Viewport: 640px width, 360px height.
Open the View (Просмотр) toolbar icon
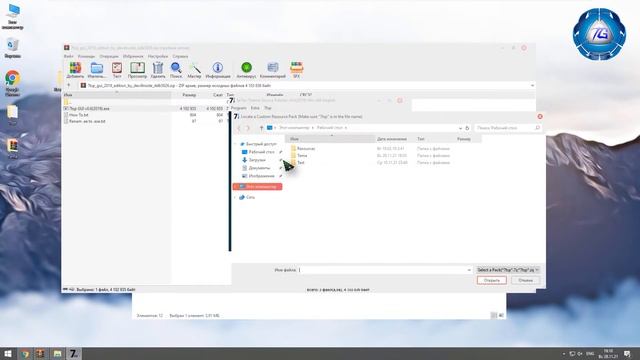(x=137, y=70)
